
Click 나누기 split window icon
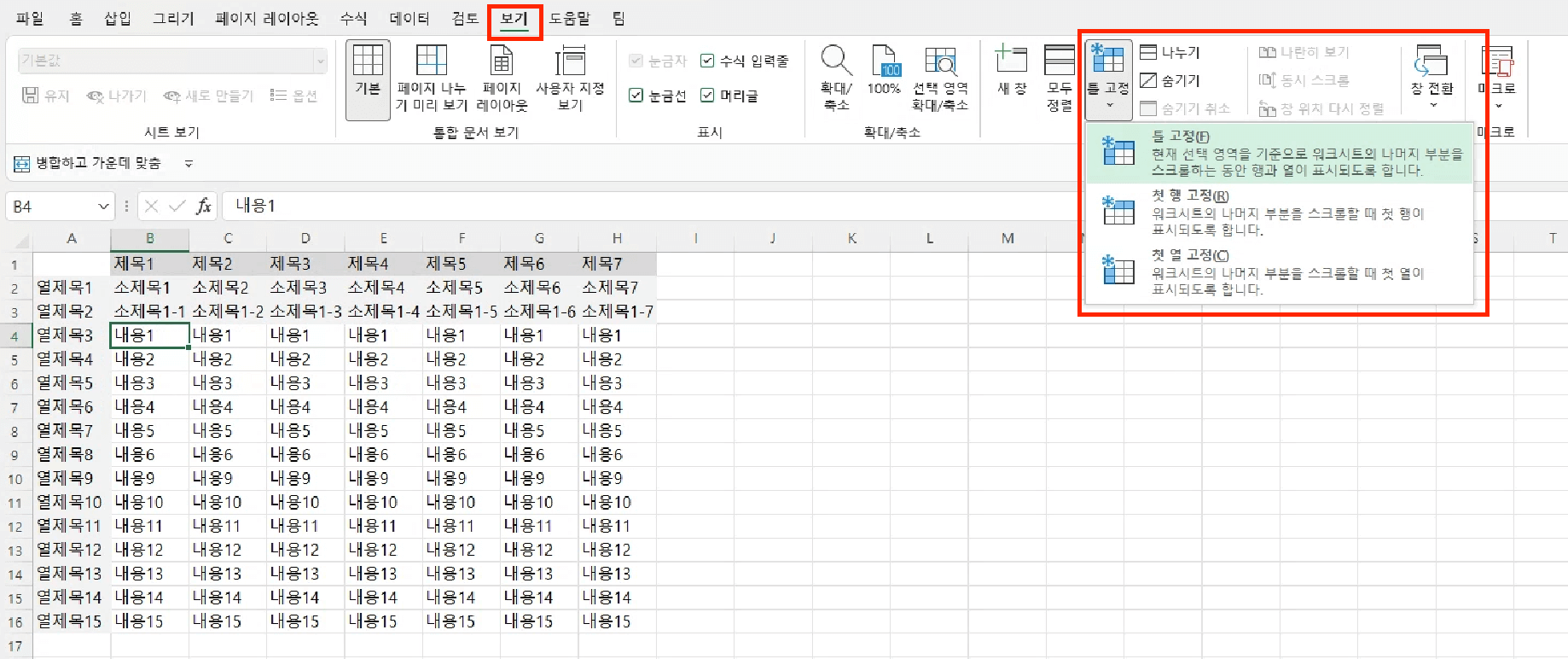click(1148, 52)
